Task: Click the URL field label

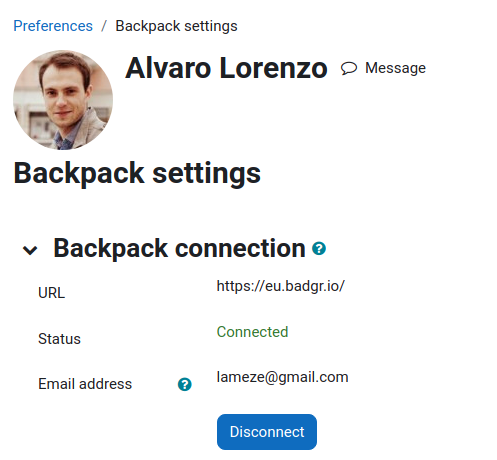Action: pos(52,293)
